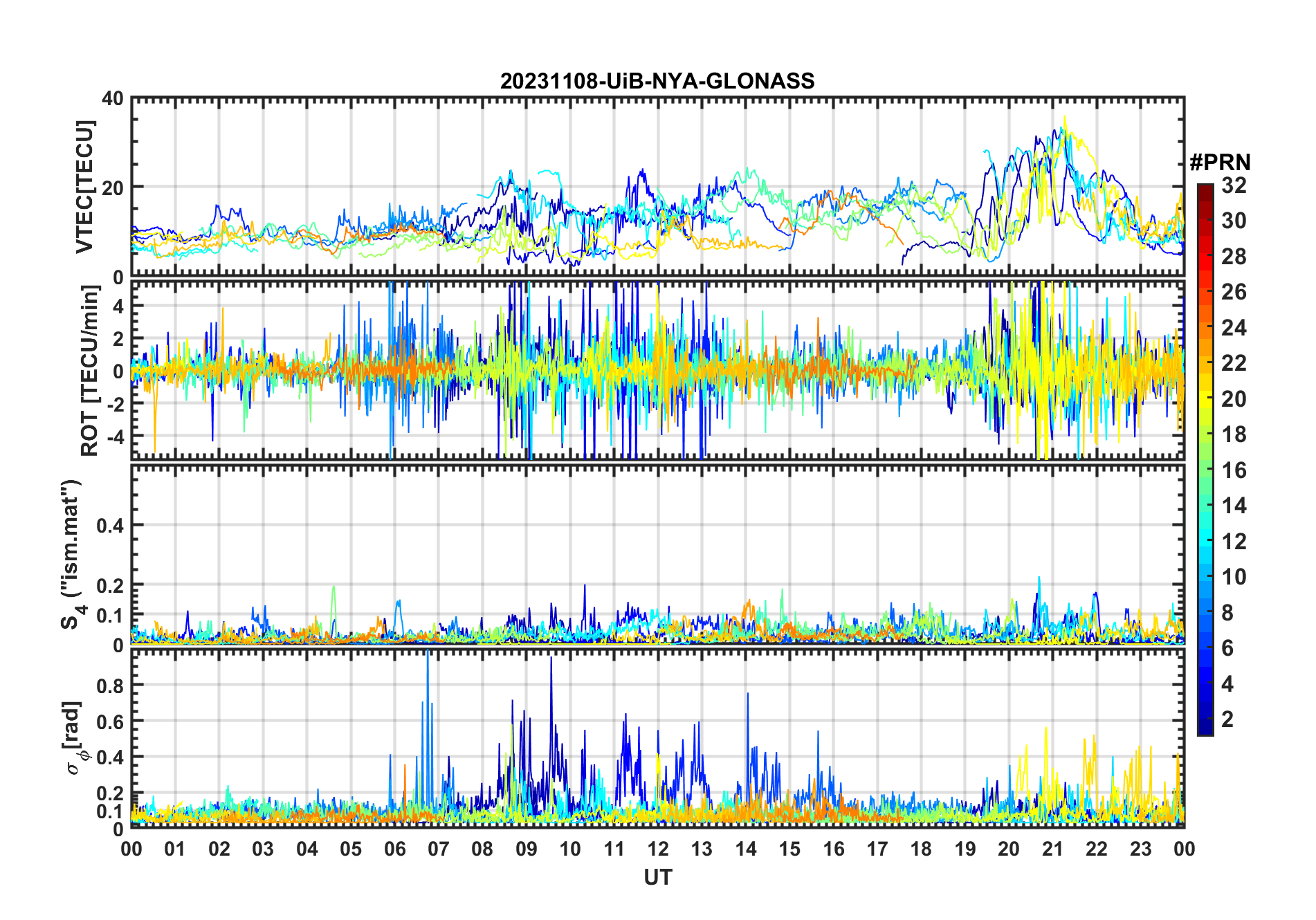1316x920 pixels.
Task: Select ROT axis tick label -2
Action: [x=114, y=404]
